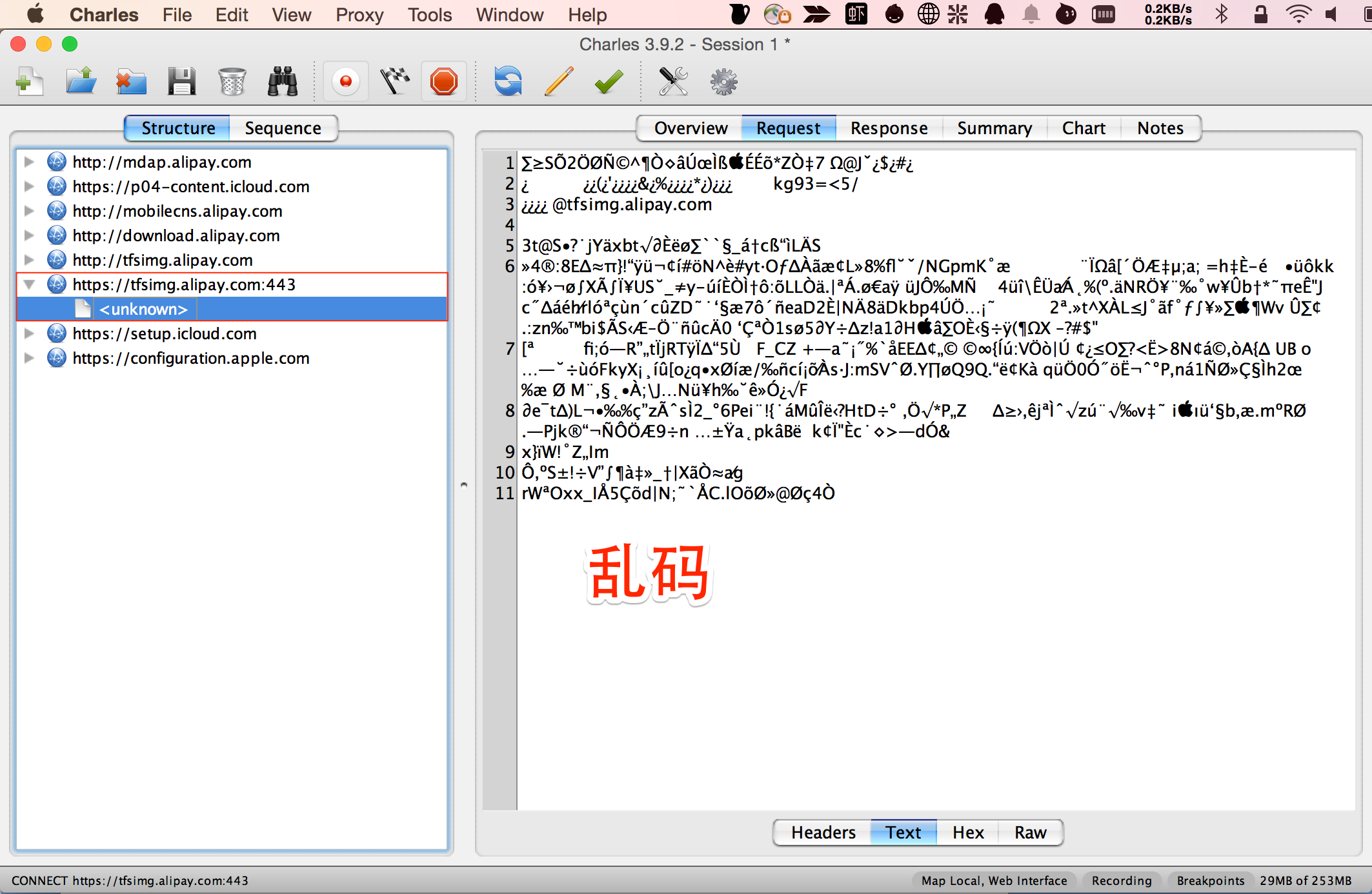This screenshot has width=1372, height=894.
Task: Click the Wi-Fi icon in menu bar
Action: (x=1298, y=14)
